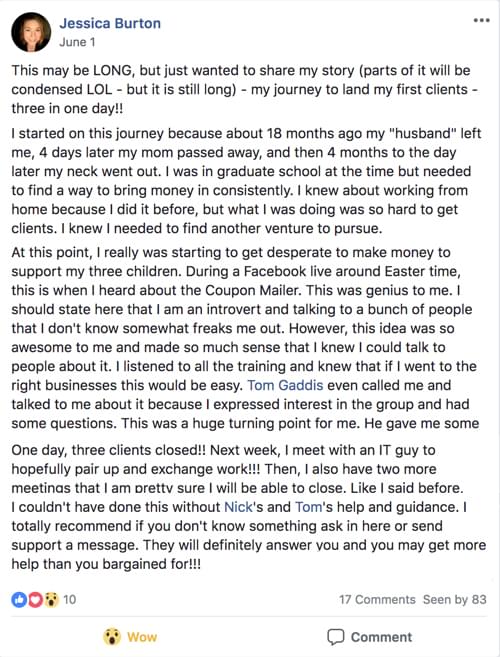500x657 pixels.
Task: Open Nick's tagged profile link
Action: click(x=238, y=507)
